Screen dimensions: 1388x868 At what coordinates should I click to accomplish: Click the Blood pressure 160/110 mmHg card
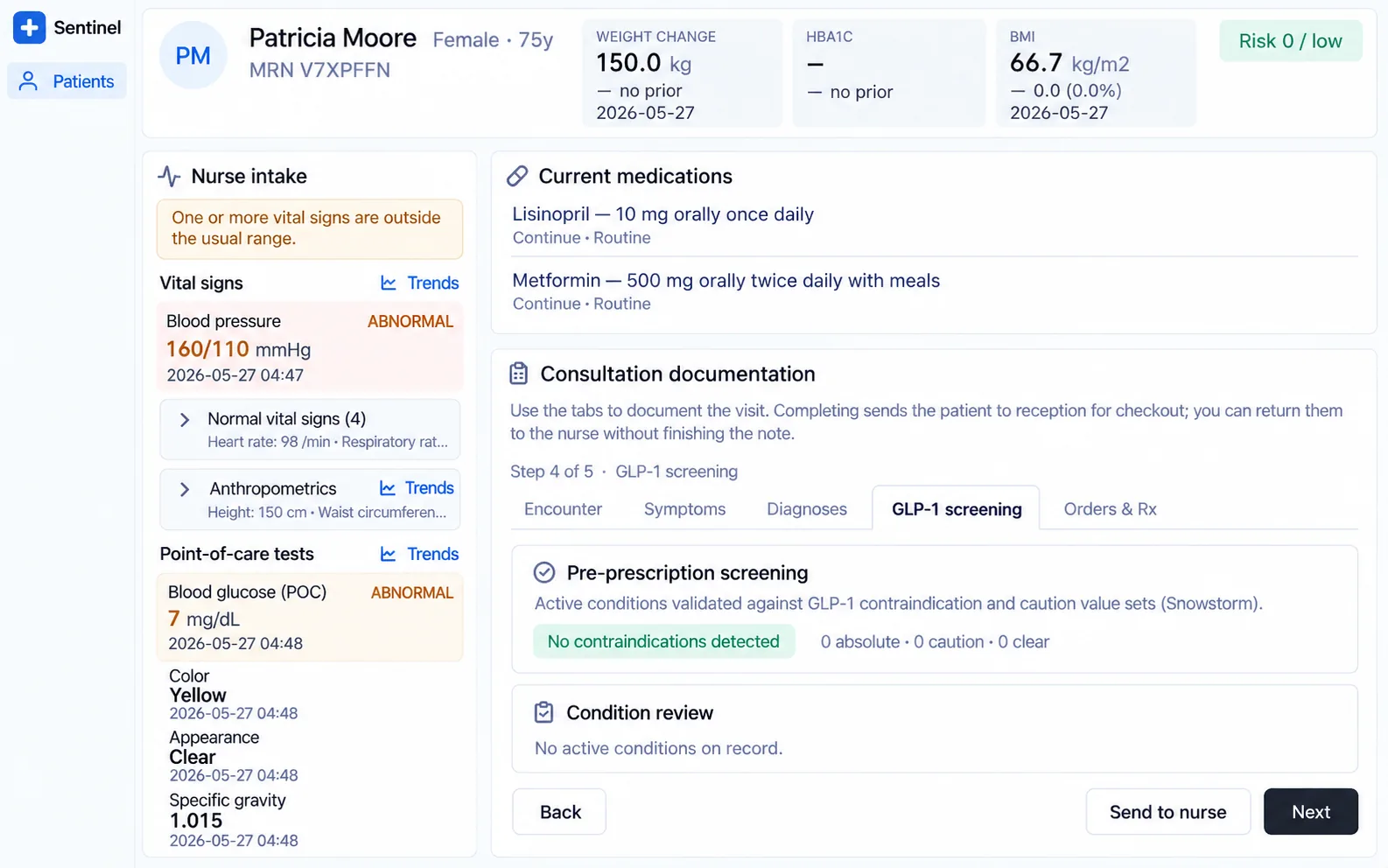[310, 347]
